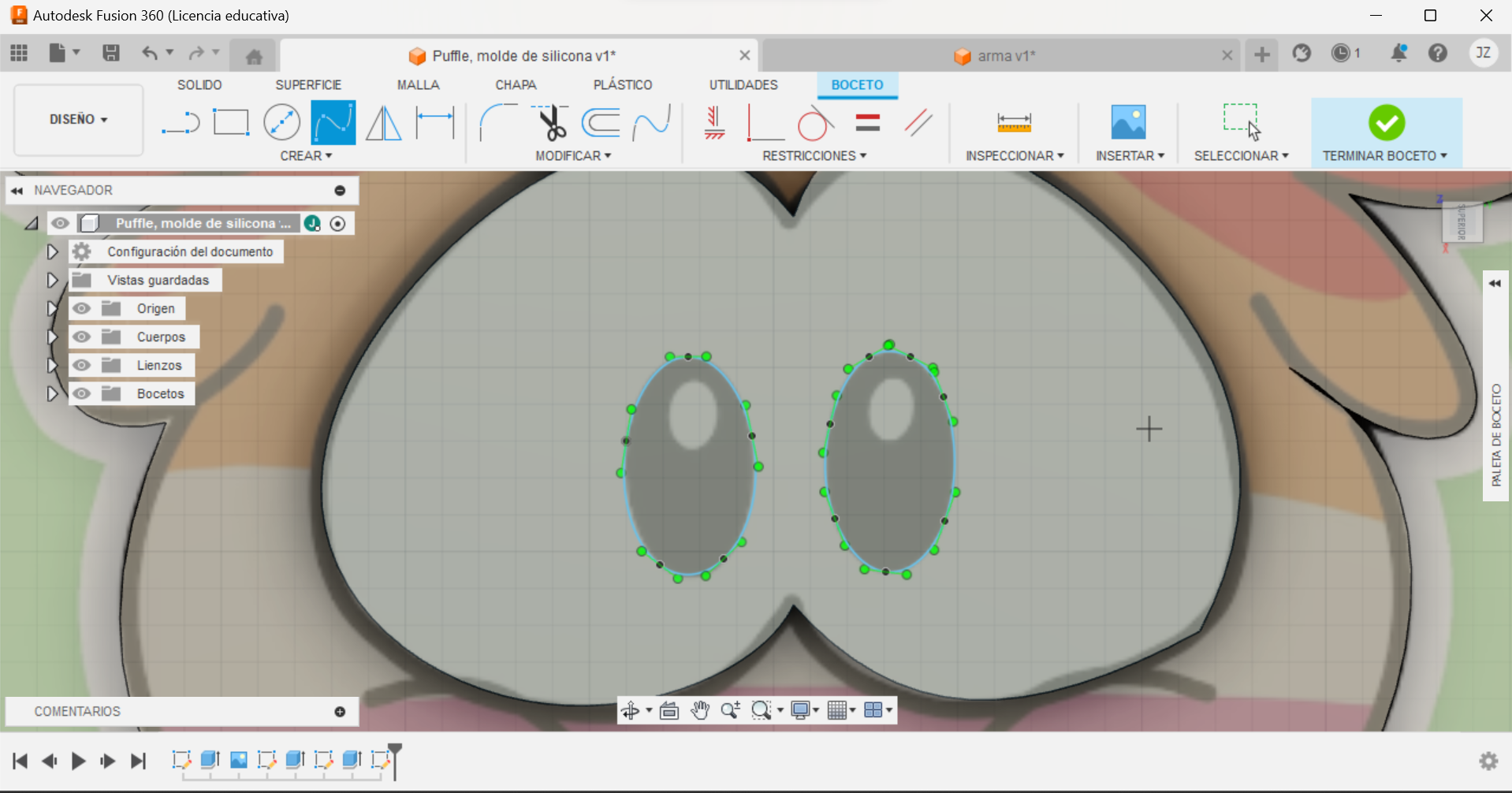Image resolution: width=1512 pixels, height=793 pixels.
Task: Toggle visibility of Cuerpos folder
Action: tap(82, 337)
